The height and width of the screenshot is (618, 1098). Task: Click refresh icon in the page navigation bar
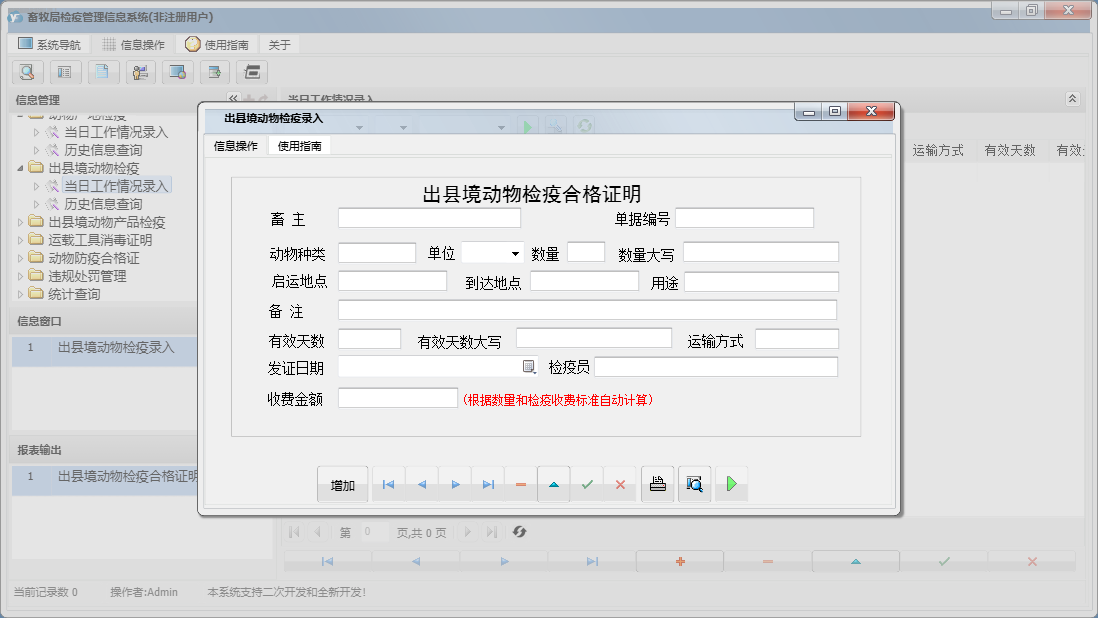(519, 532)
